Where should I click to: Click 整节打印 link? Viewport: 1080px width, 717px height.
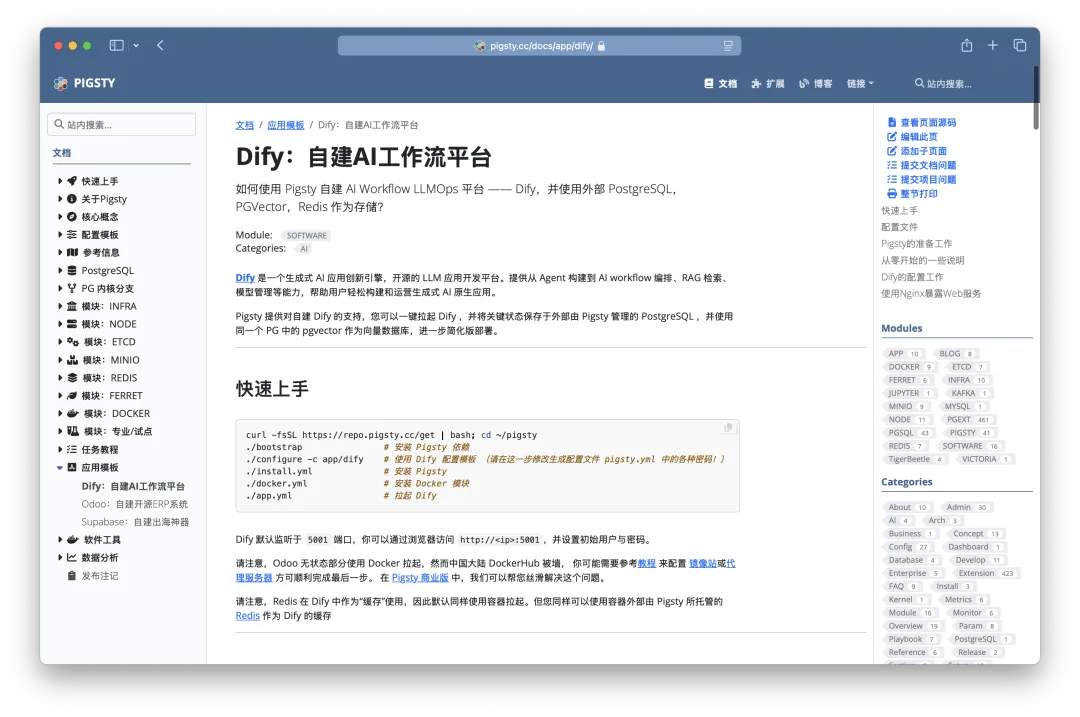coord(912,194)
